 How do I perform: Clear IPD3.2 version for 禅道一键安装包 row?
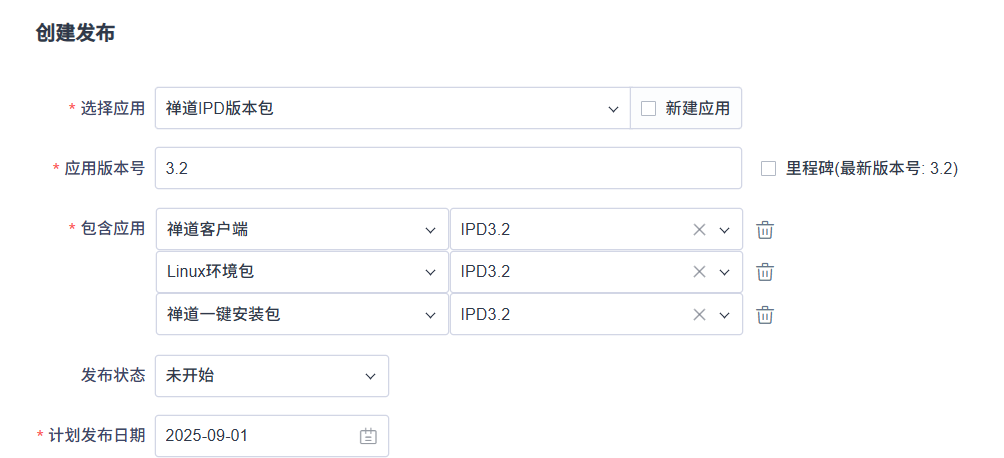pyautogui.click(x=699, y=315)
